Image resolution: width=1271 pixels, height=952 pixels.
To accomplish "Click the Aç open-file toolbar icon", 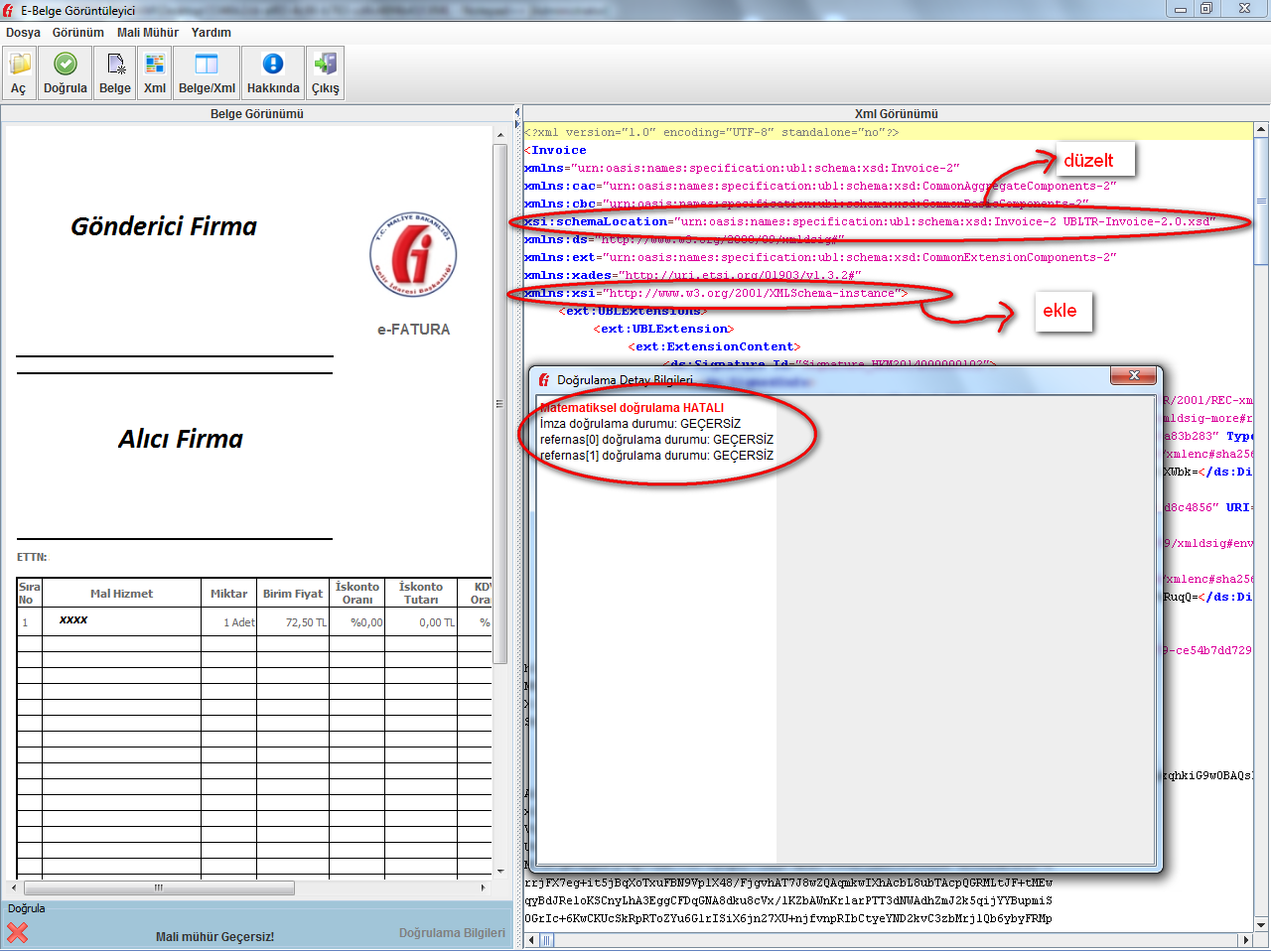I will [19, 72].
